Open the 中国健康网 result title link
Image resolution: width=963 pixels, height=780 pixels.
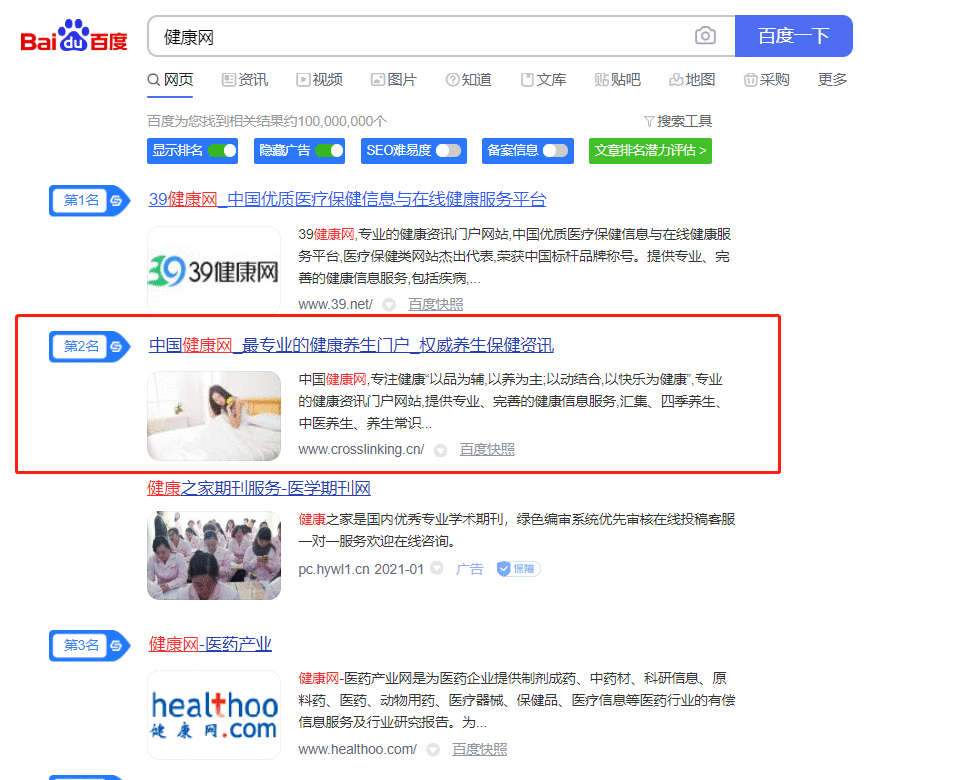(x=351, y=346)
